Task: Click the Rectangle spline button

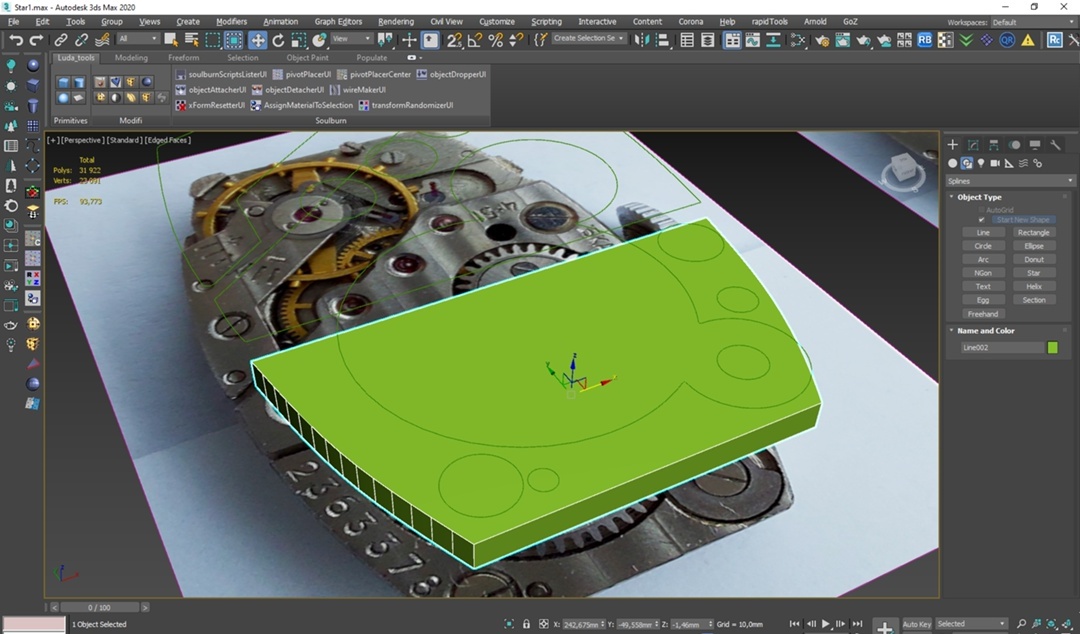Action: tap(1034, 233)
